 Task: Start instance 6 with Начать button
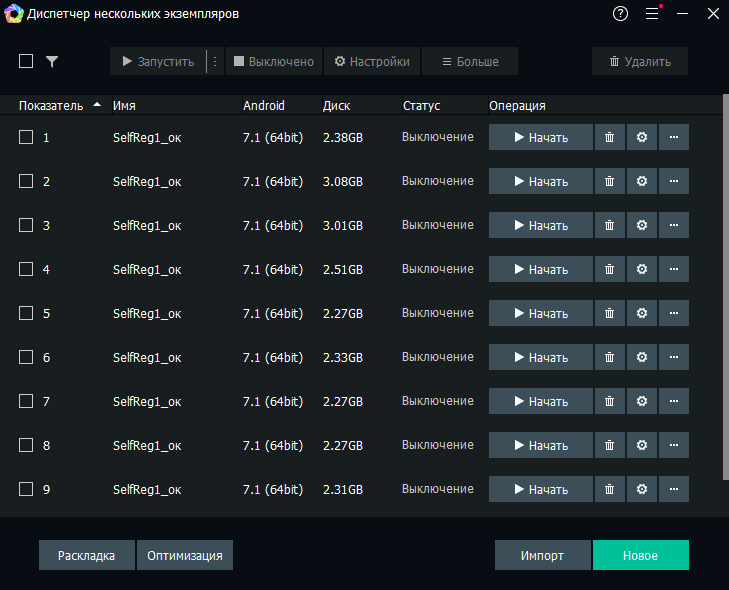point(540,358)
